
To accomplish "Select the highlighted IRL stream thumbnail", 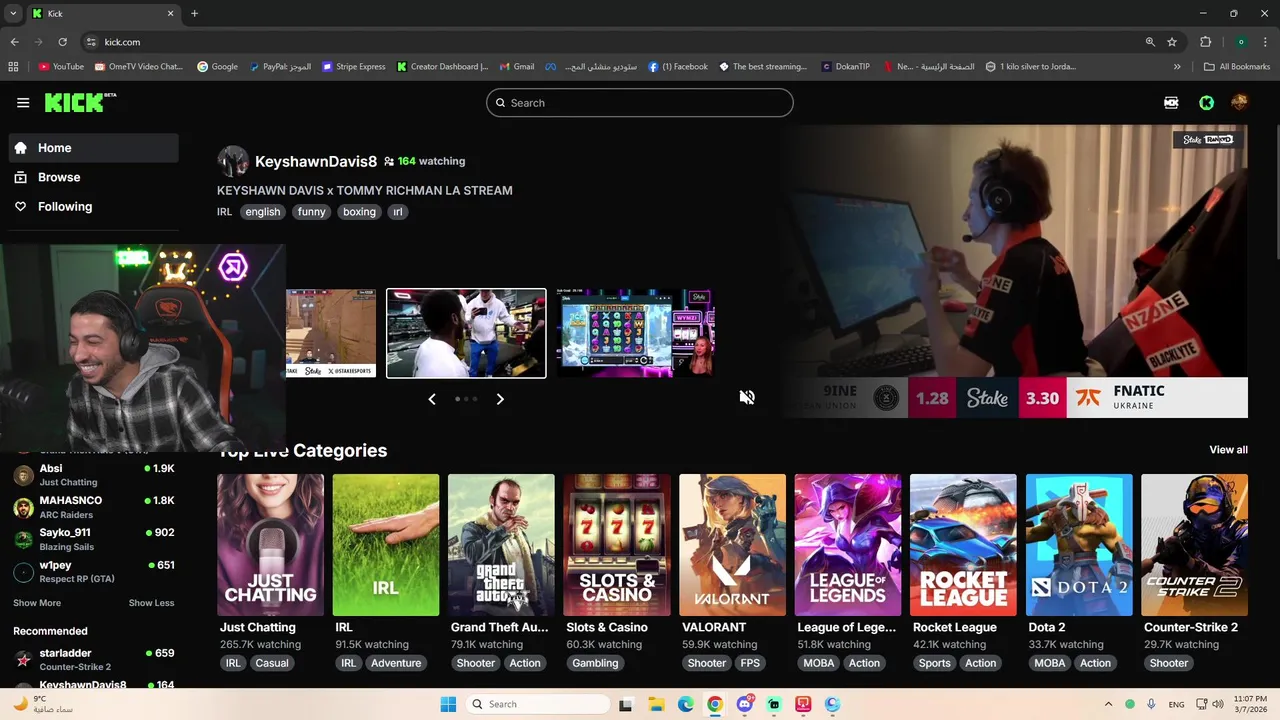I will click(466, 333).
